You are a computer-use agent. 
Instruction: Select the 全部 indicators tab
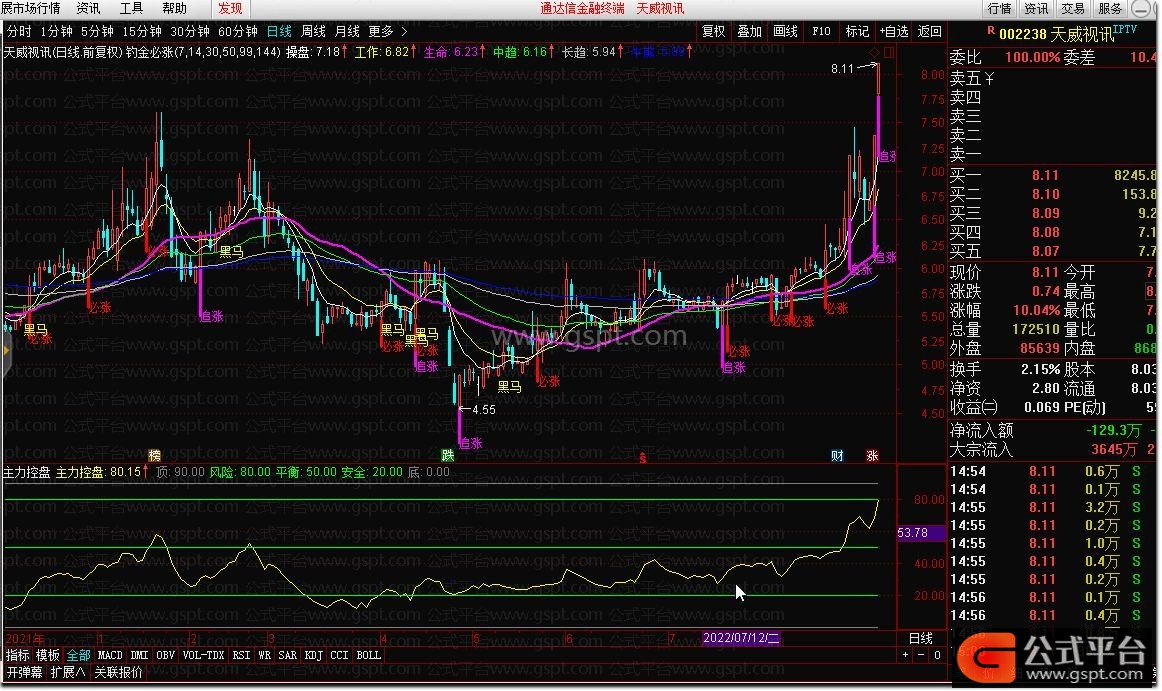(79, 655)
